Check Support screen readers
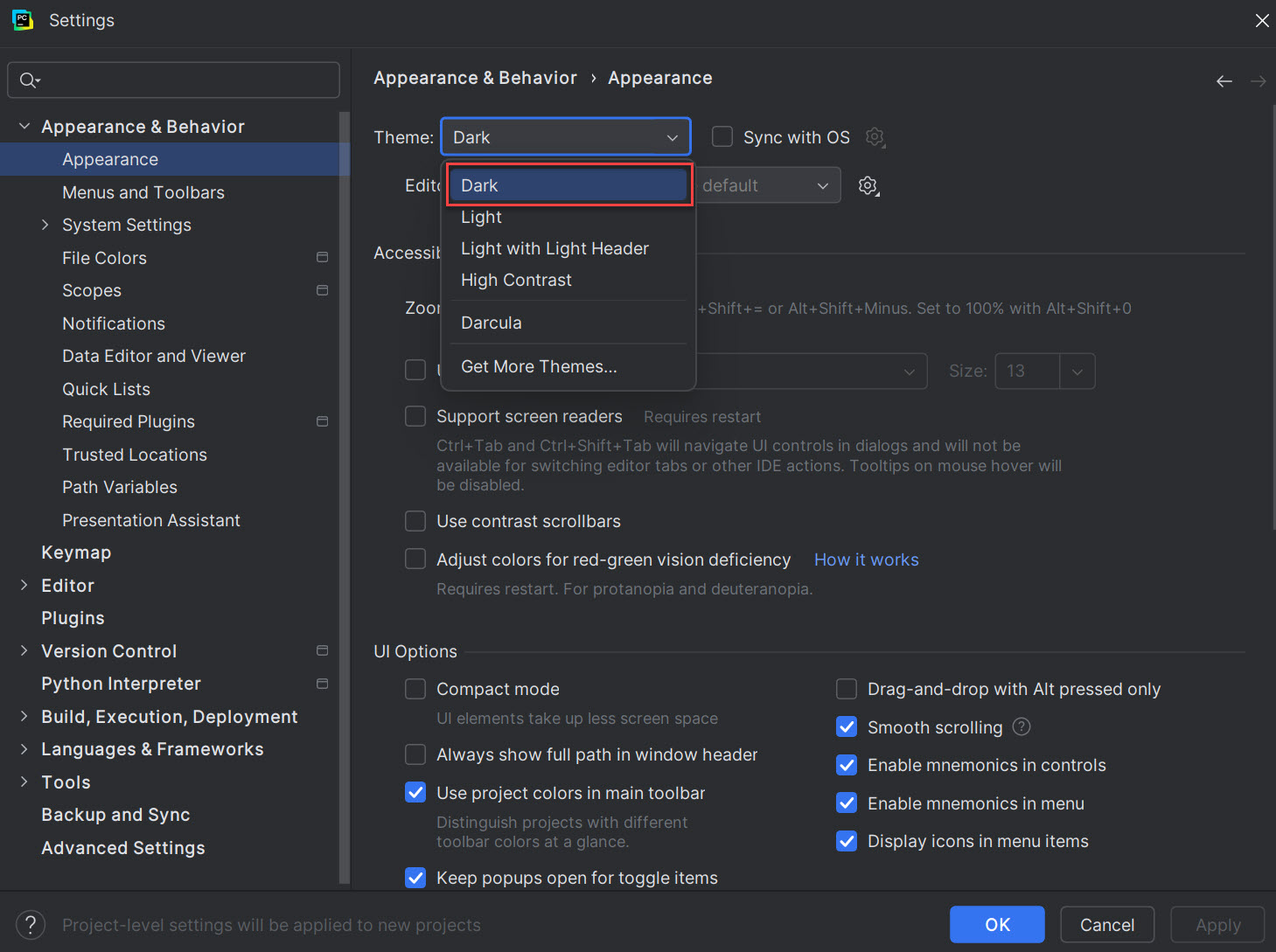The height and width of the screenshot is (952, 1276). click(x=415, y=416)
